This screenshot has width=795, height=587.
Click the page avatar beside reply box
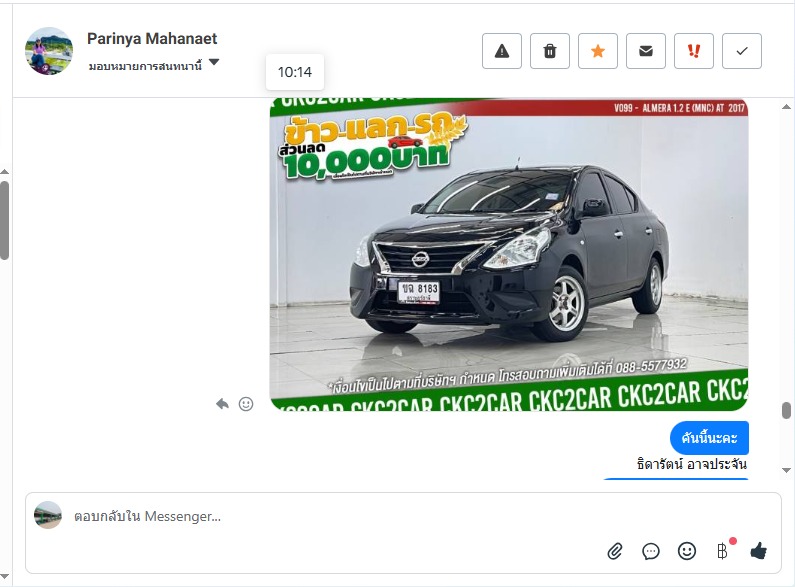click(48, 515)
